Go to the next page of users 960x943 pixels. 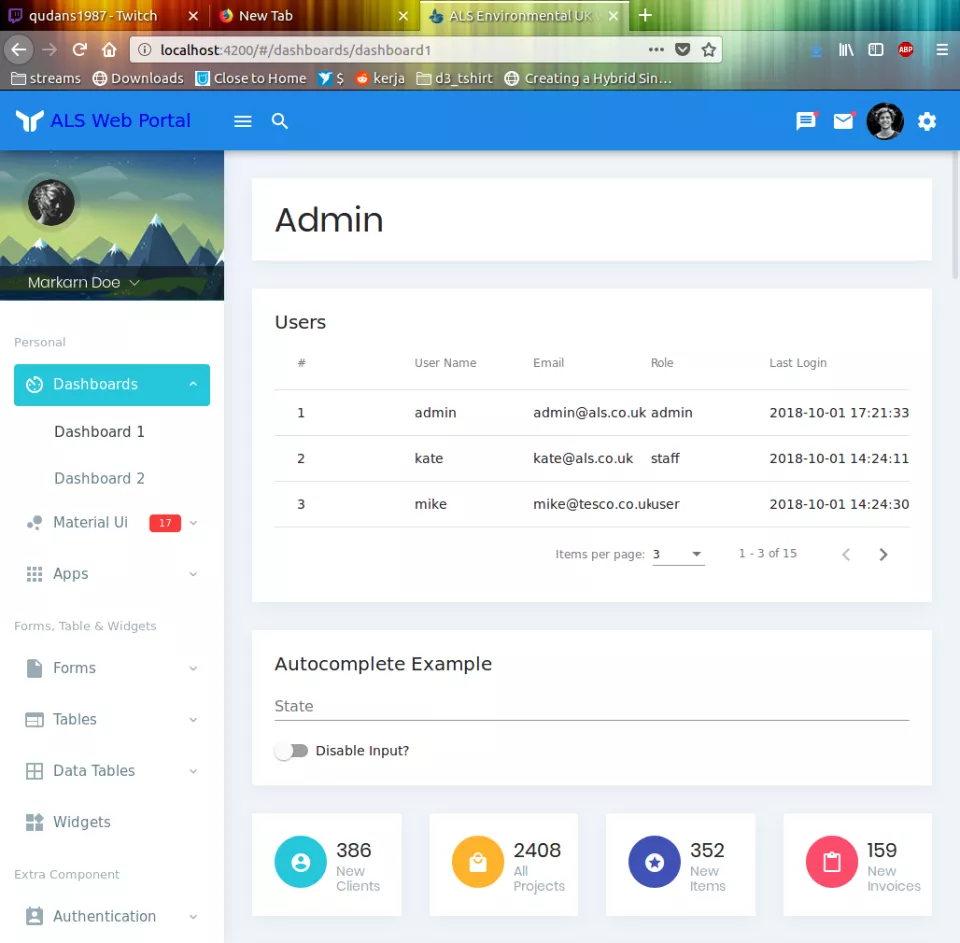pos(883,553)
